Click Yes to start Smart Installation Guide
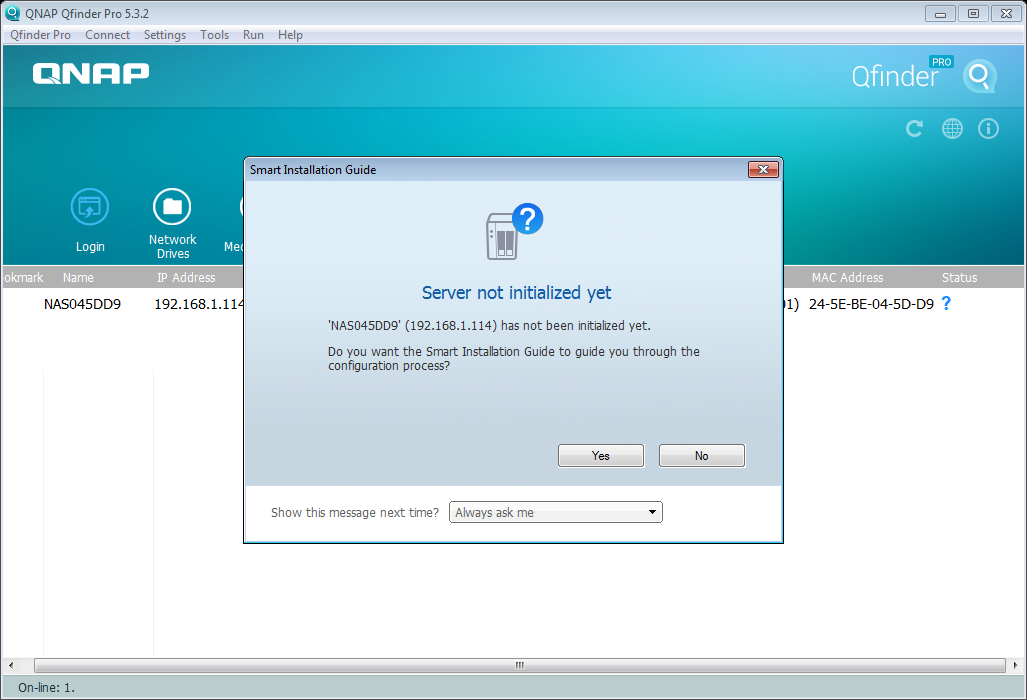Image resolution: width=1027 pixels, height=700 pixels. [x=601, y=456]
